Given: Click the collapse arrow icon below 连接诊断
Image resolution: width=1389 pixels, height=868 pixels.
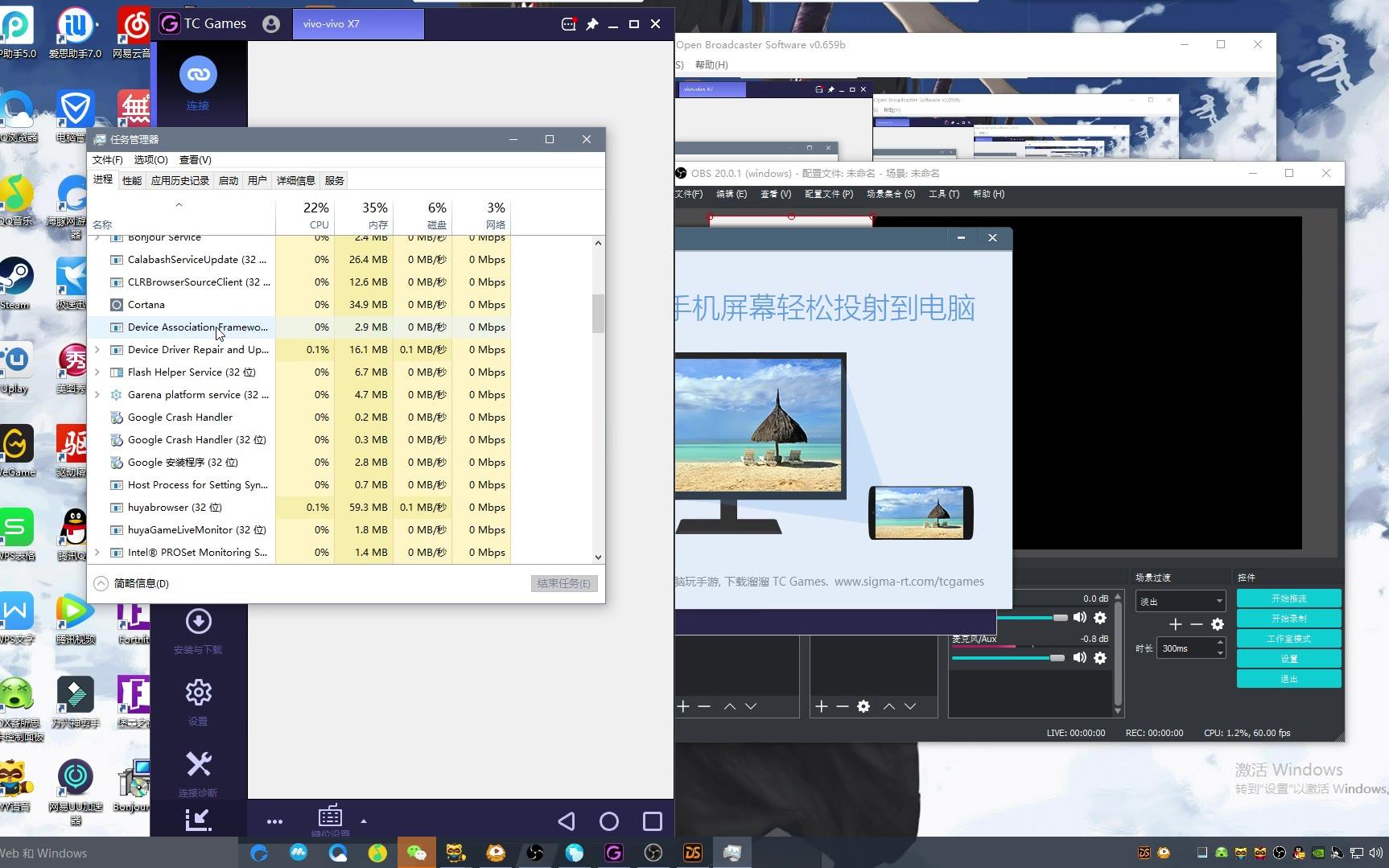Looking at the screenshot, I should coord(198,820).
